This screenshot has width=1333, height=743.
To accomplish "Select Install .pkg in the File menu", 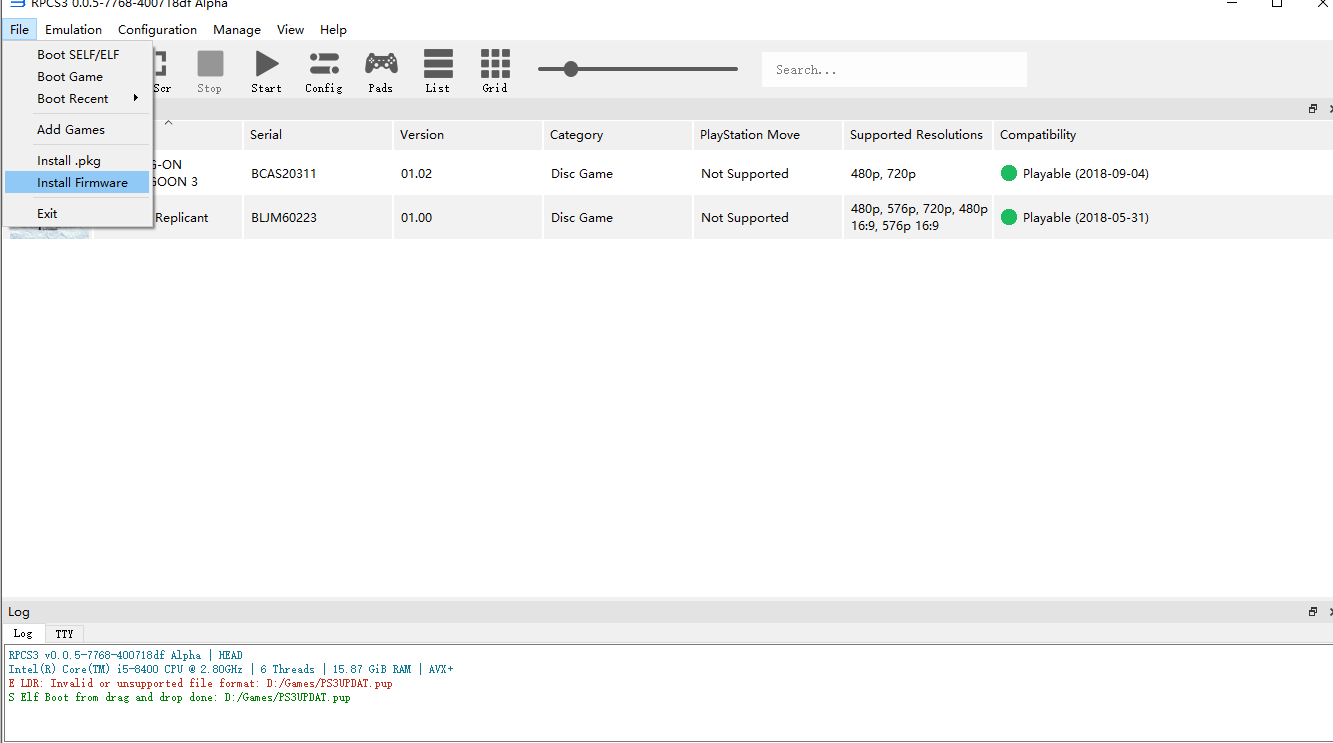I will (x=78, y=161).
